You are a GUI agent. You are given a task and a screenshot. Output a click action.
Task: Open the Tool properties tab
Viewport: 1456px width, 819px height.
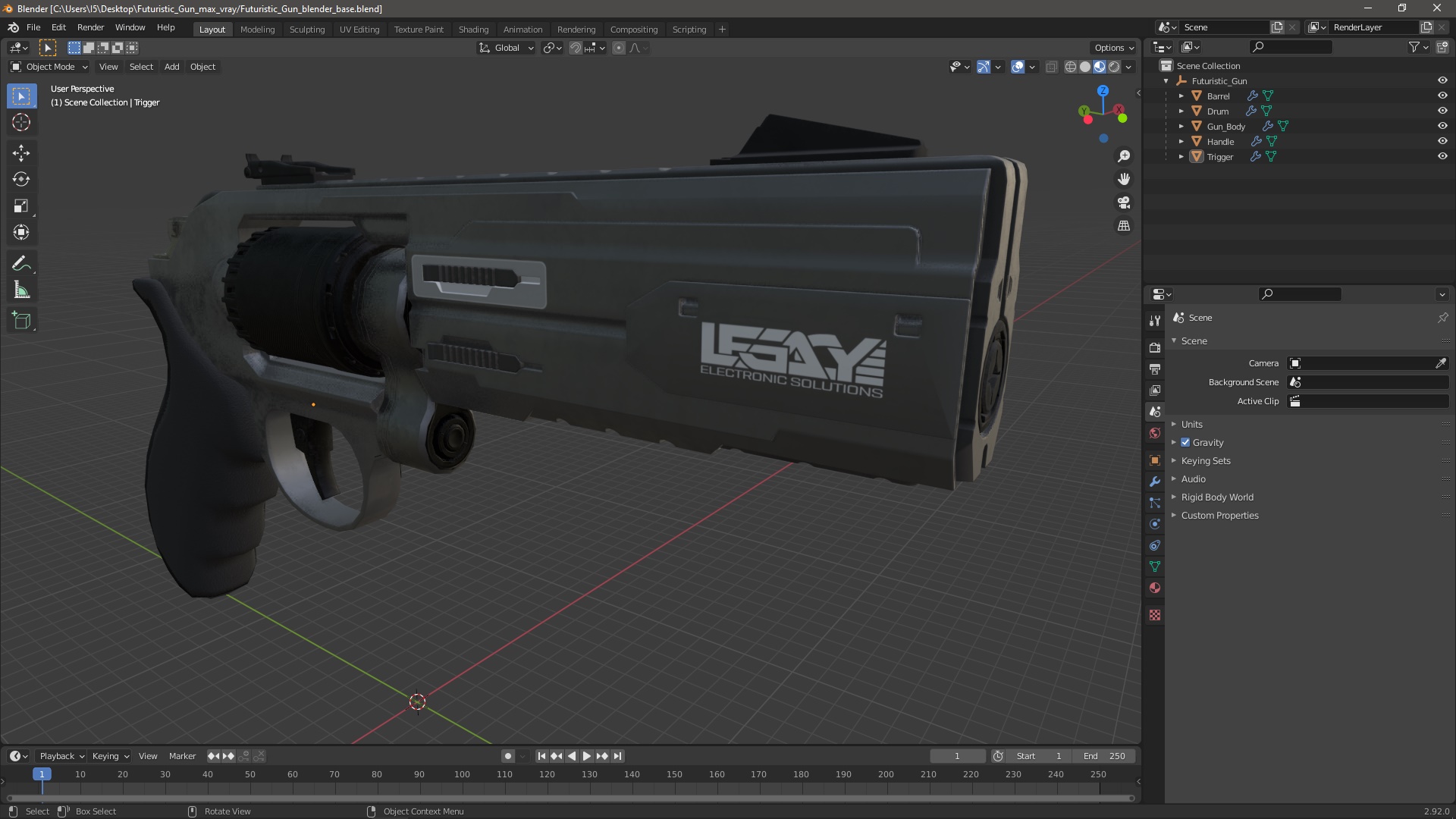(1155, 321)
